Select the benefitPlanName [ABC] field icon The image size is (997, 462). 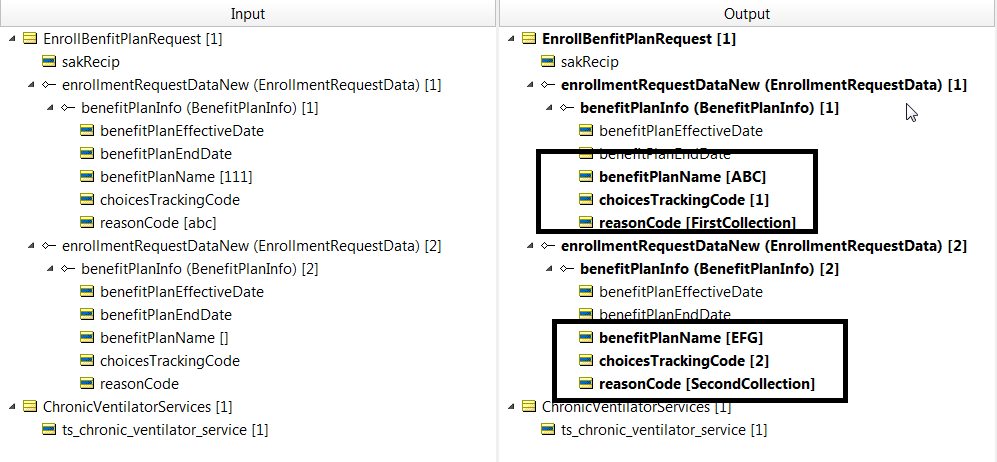(x=586, y=177)
